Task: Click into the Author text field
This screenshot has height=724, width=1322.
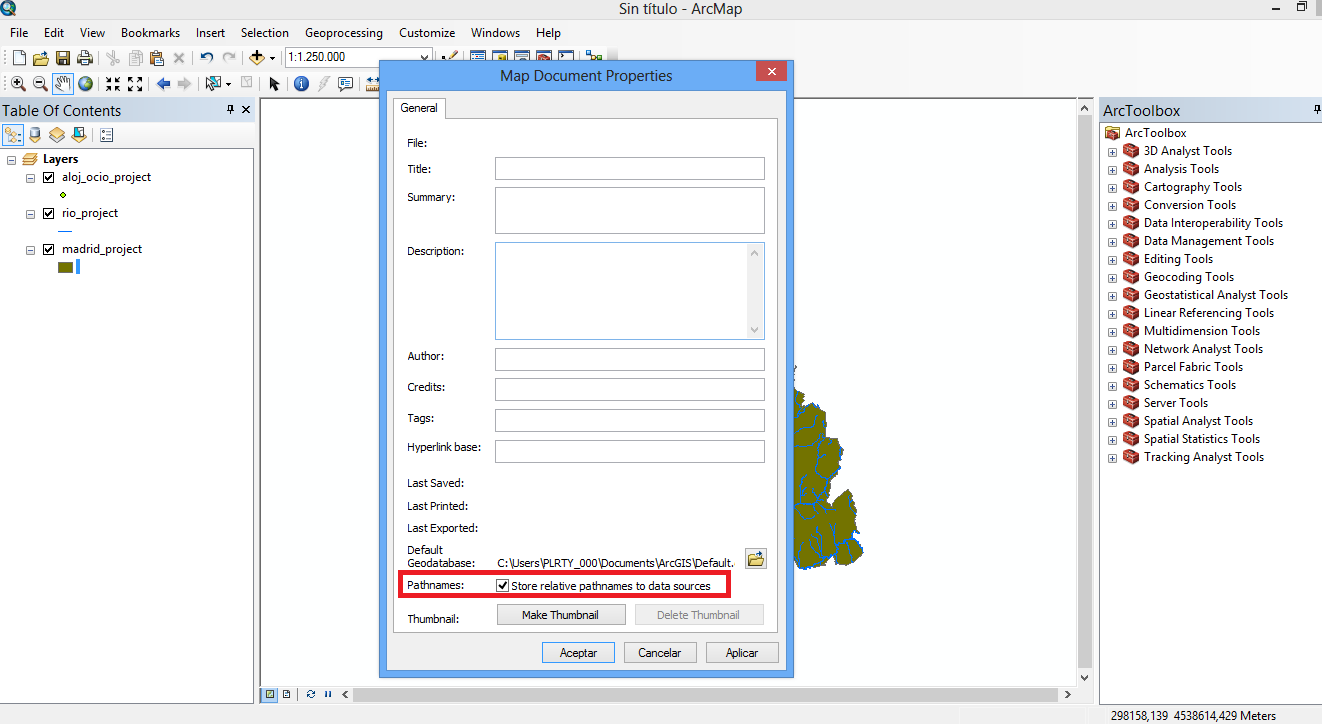Action: point(630,359)
